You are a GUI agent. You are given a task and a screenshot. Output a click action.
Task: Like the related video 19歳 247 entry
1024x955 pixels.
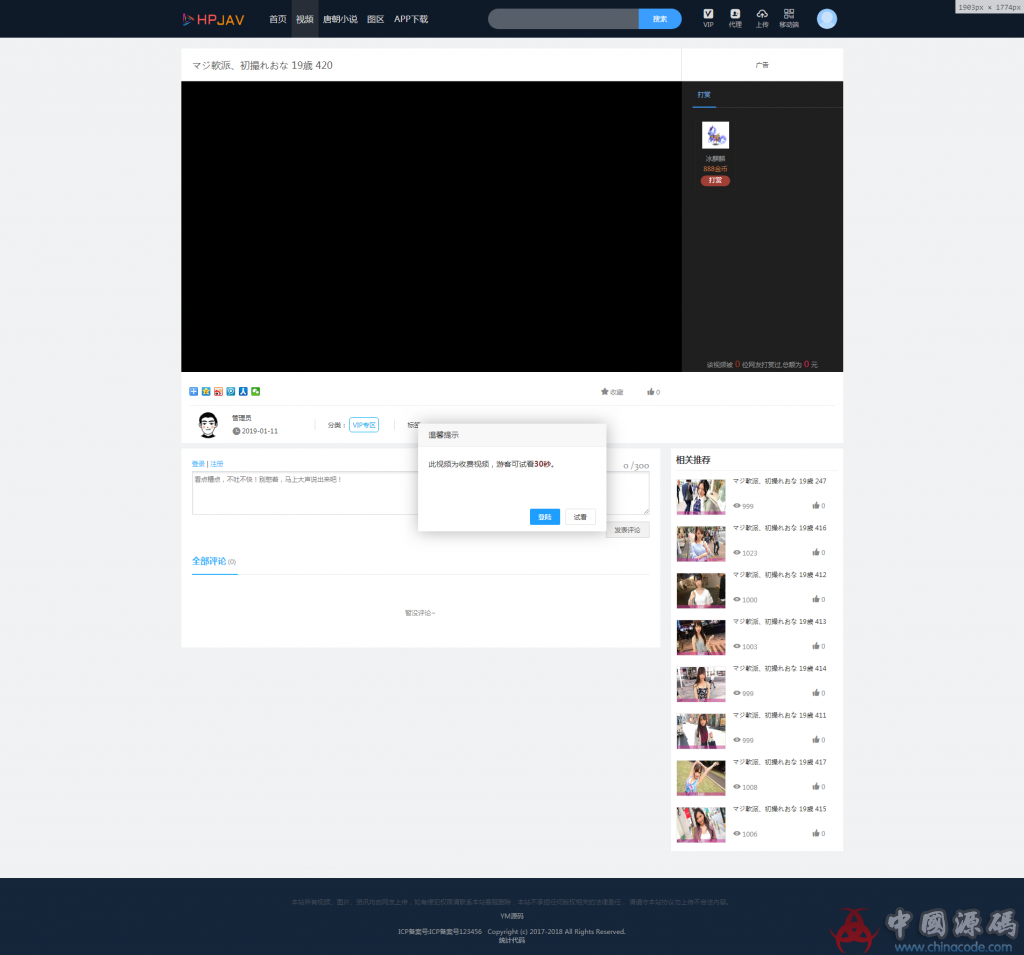tap(817, 505)
